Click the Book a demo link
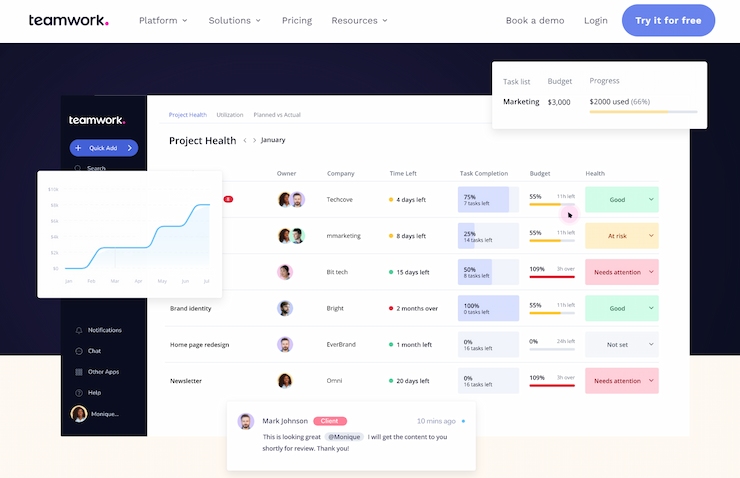 coord(535,20)
